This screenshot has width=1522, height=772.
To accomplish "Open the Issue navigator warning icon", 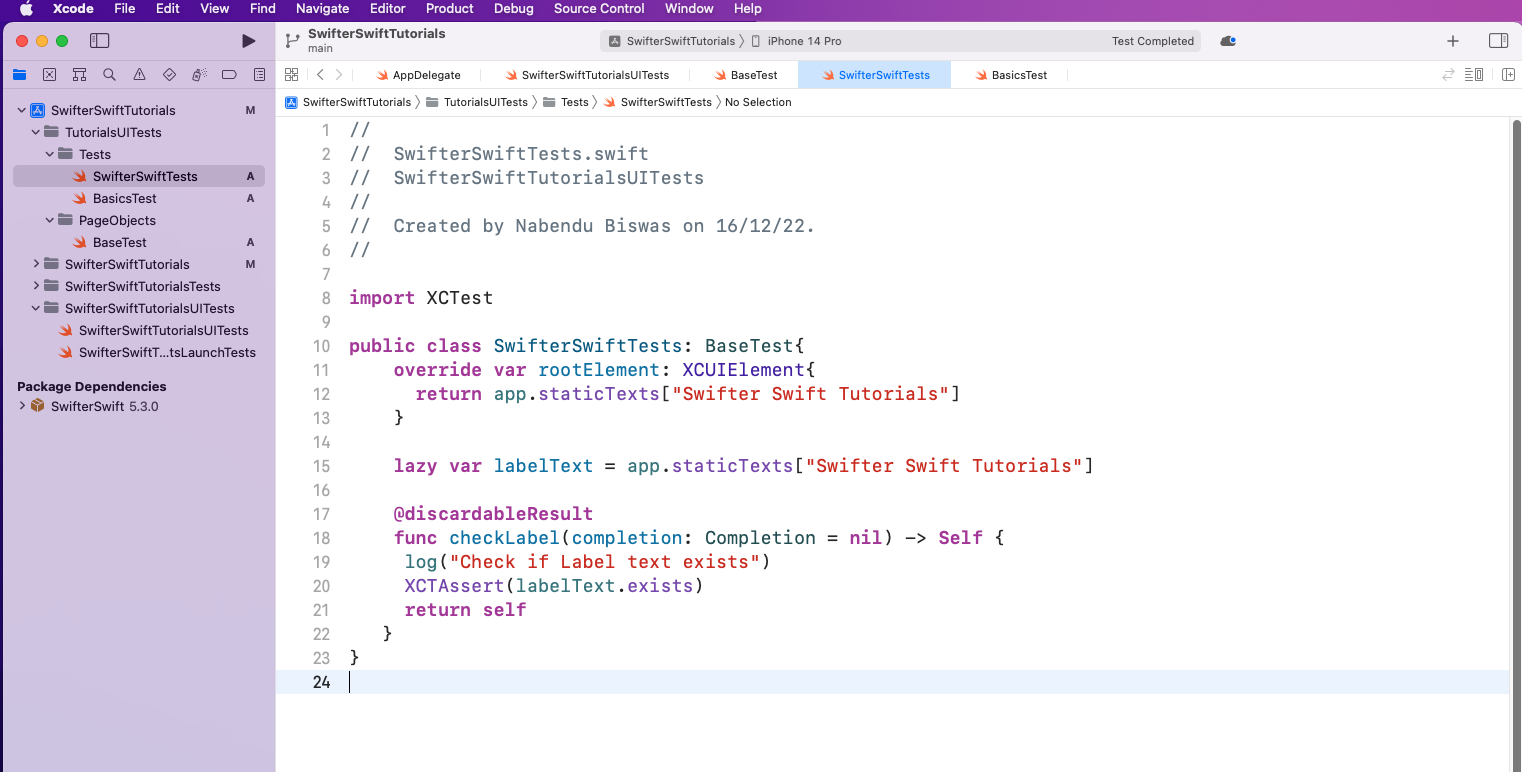I will click(x=139, y=75).
